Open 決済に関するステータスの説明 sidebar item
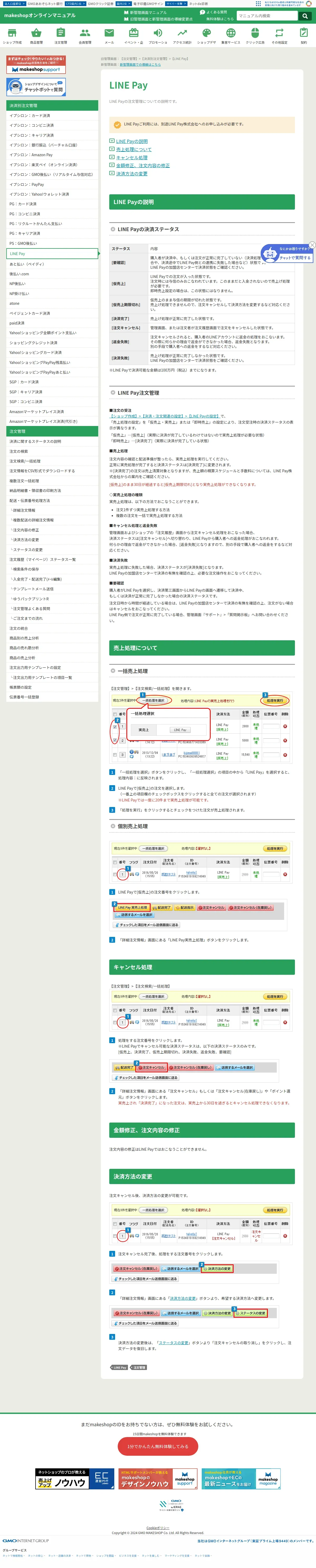 [x=52, y=441]
